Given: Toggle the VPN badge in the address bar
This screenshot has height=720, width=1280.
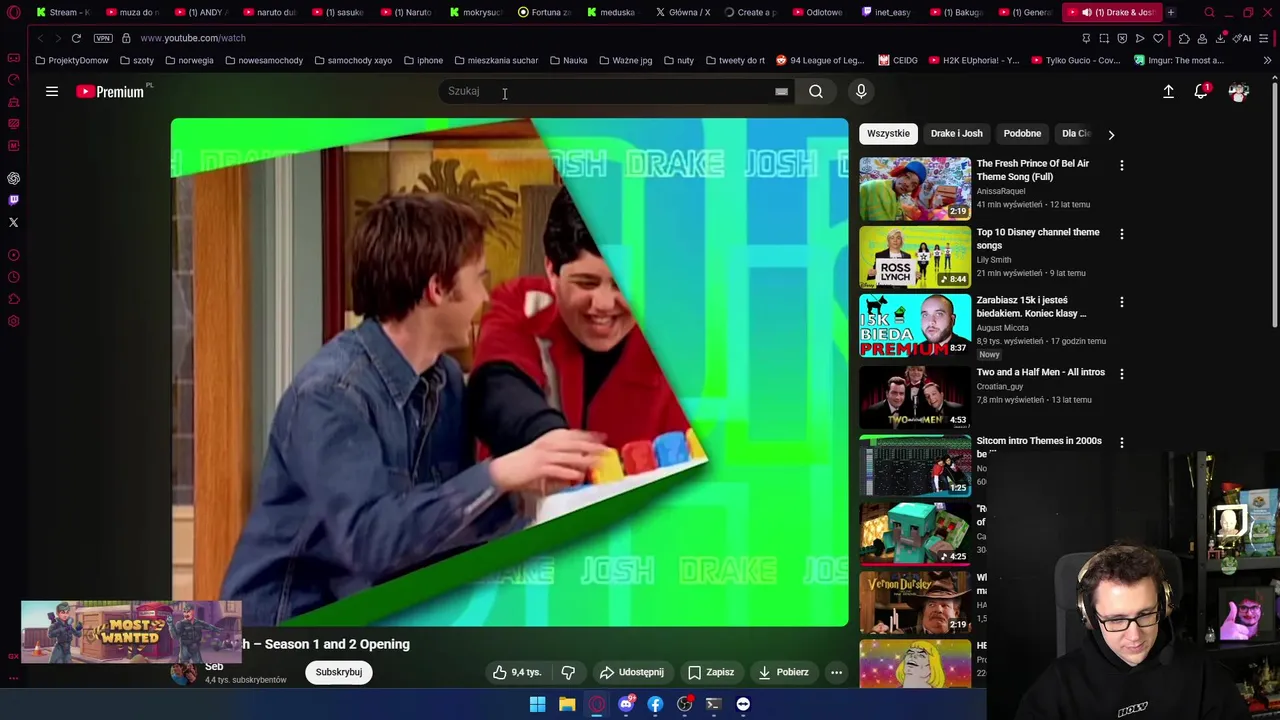Looking at the screenshot, I should [x=103, y=38].
